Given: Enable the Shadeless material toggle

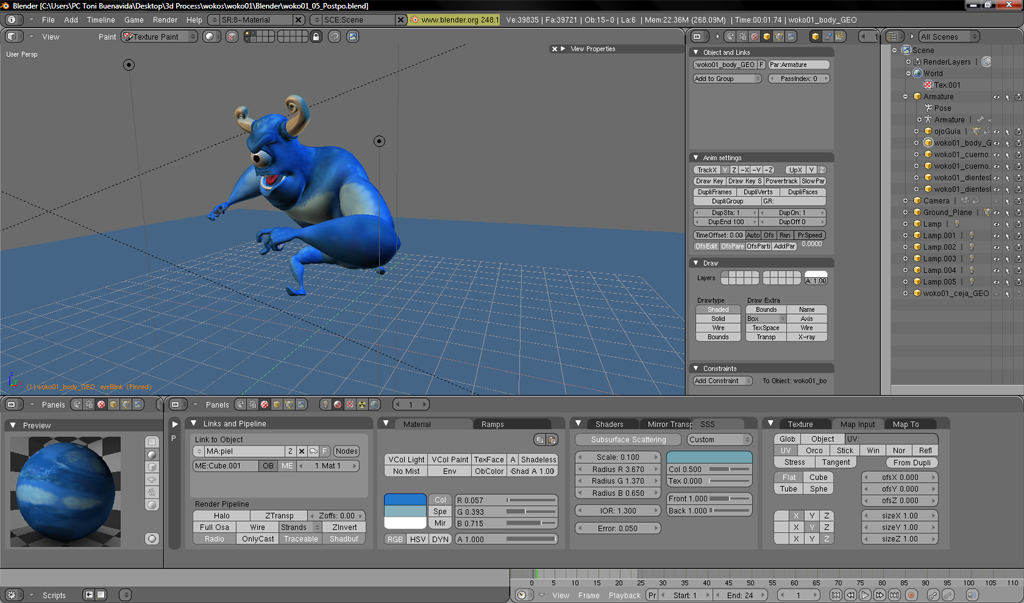Looking at the screenshot, I should pyautogui.click(x=538, y=459).
